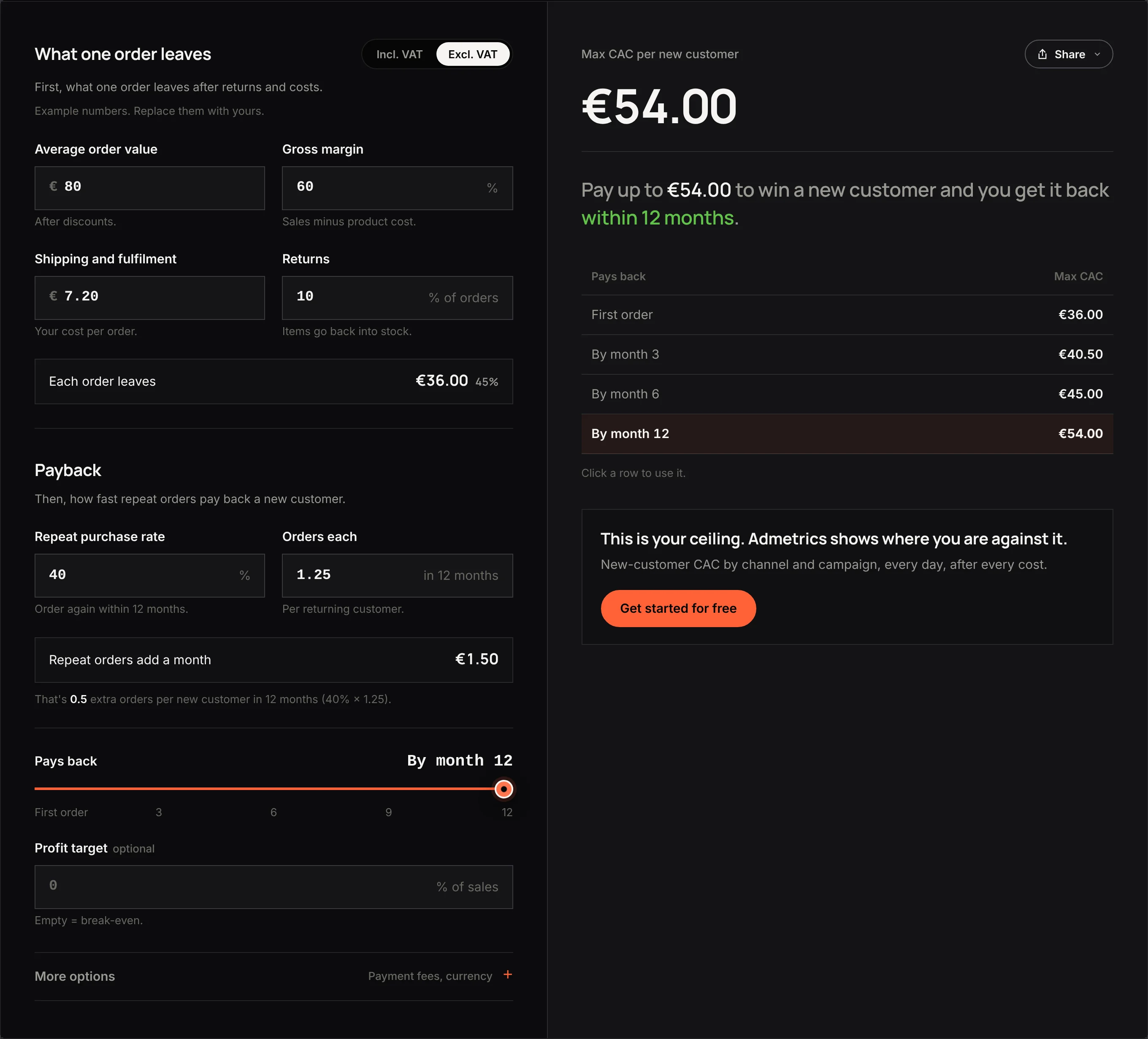
Task: Edit the Shipping and fulfilment cost field
Action: click(150, 298)
